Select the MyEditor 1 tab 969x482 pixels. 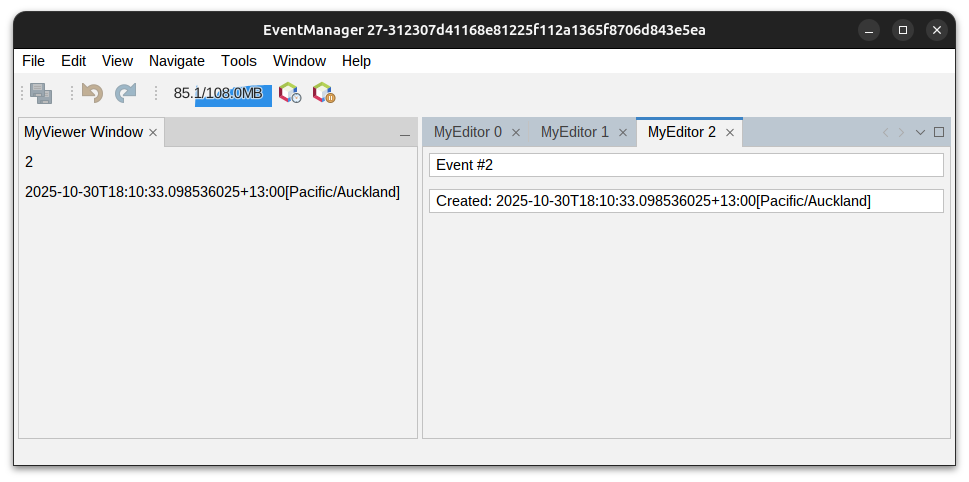[574, 132]
